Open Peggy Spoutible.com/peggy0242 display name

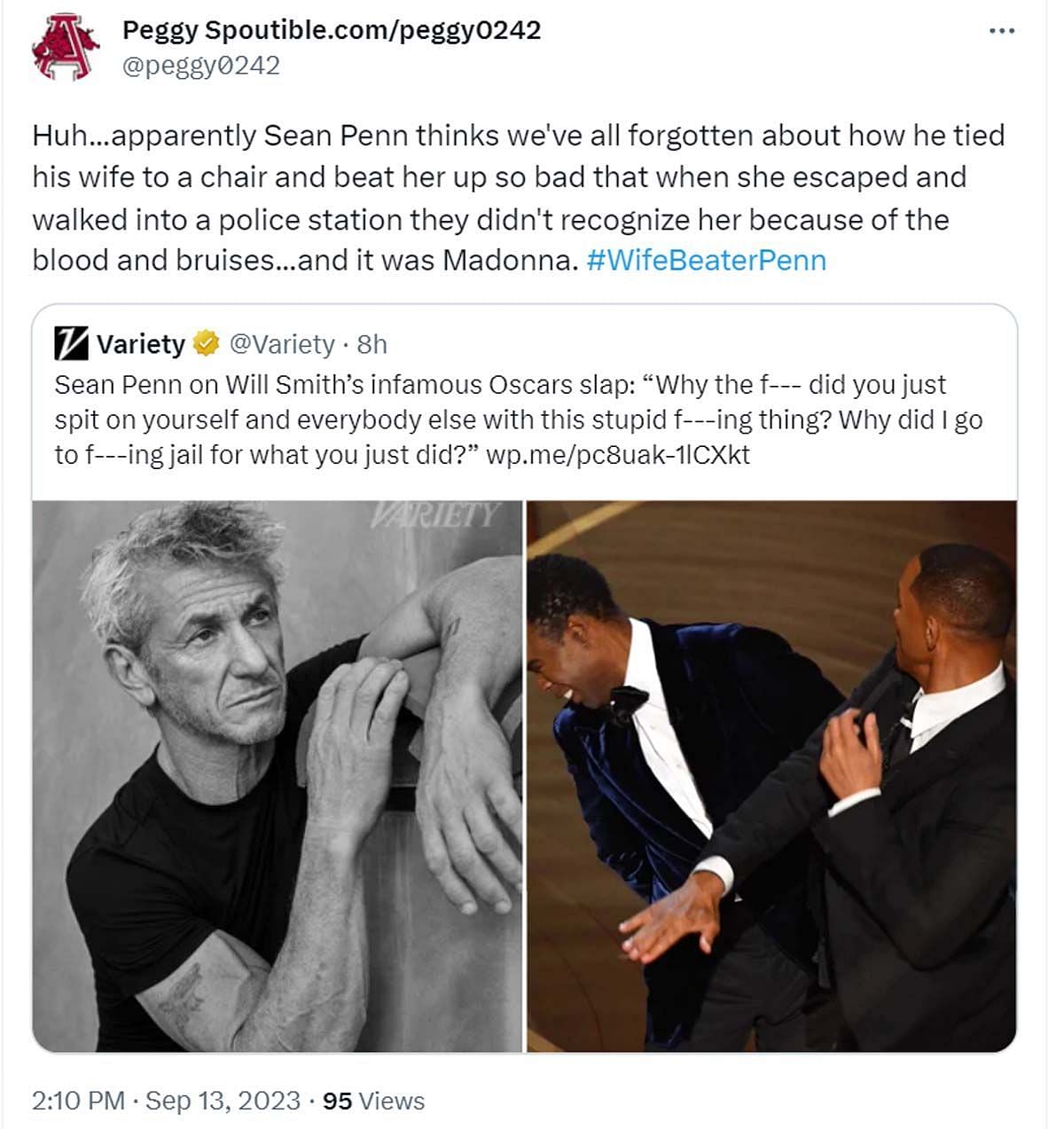pos(331,30)
